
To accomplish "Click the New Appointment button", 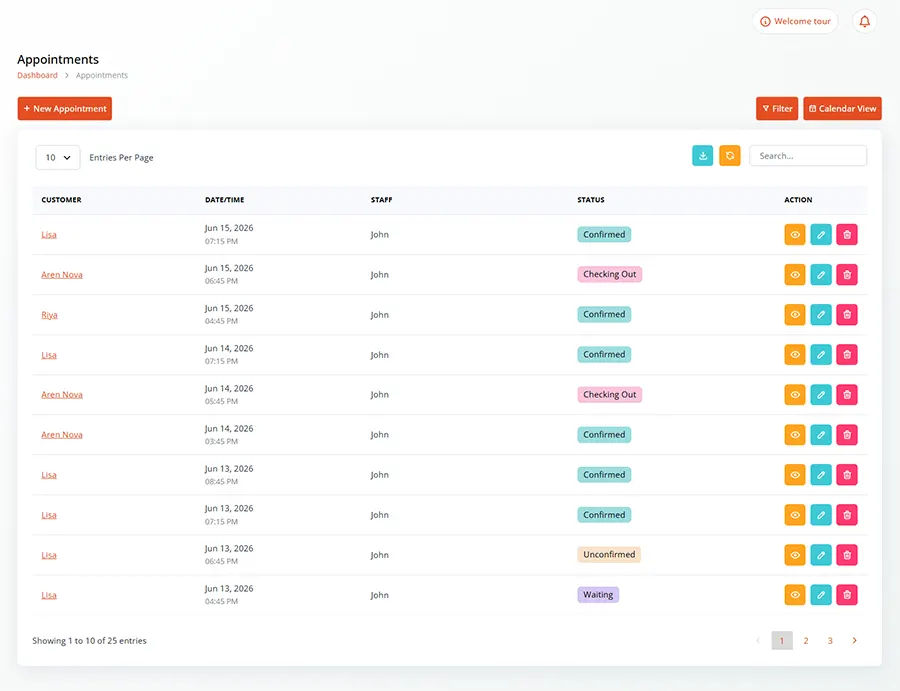I will click(x=65, y=108).
